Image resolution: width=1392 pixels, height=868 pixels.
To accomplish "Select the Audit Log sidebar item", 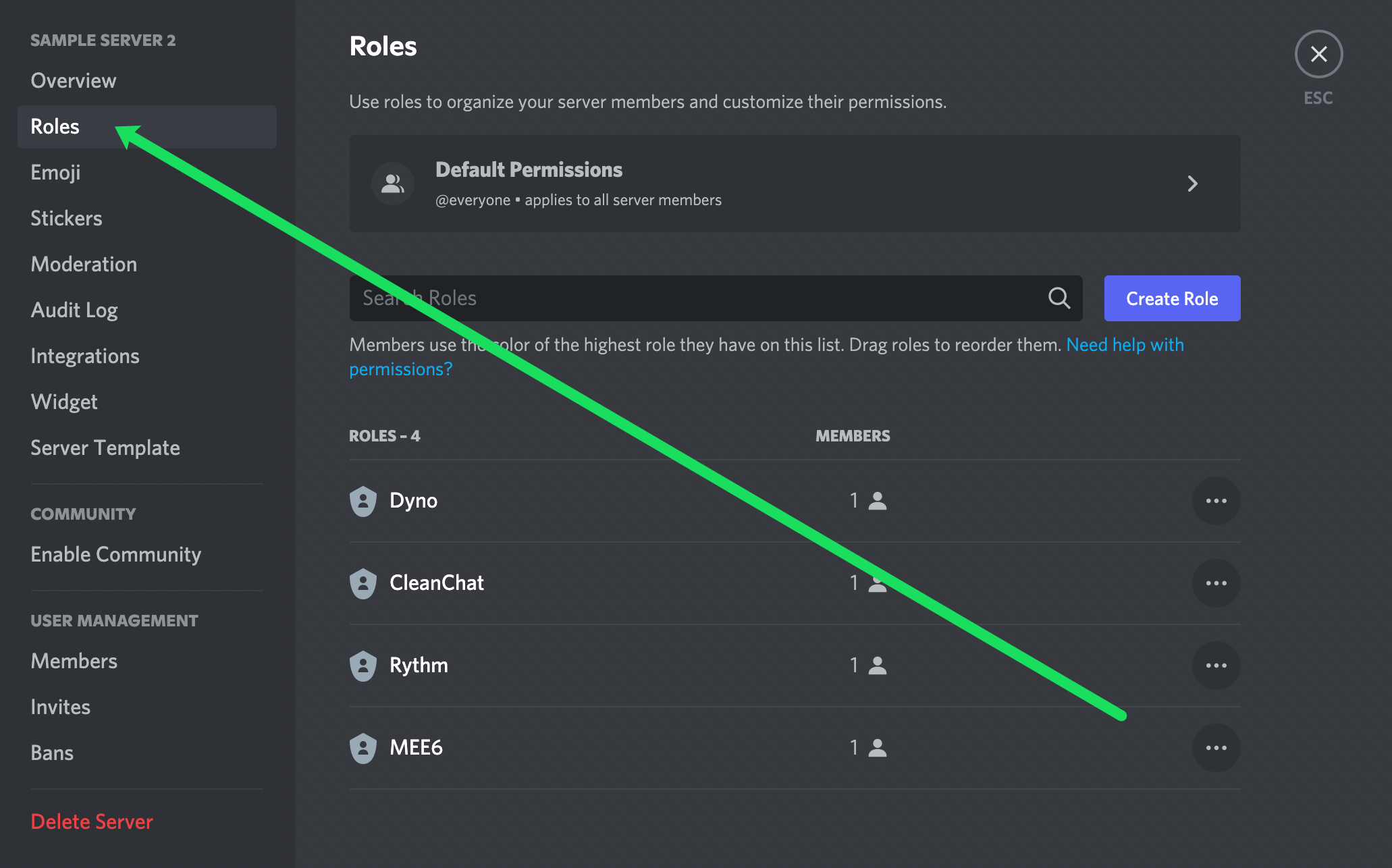I will [x=75, y=310].
